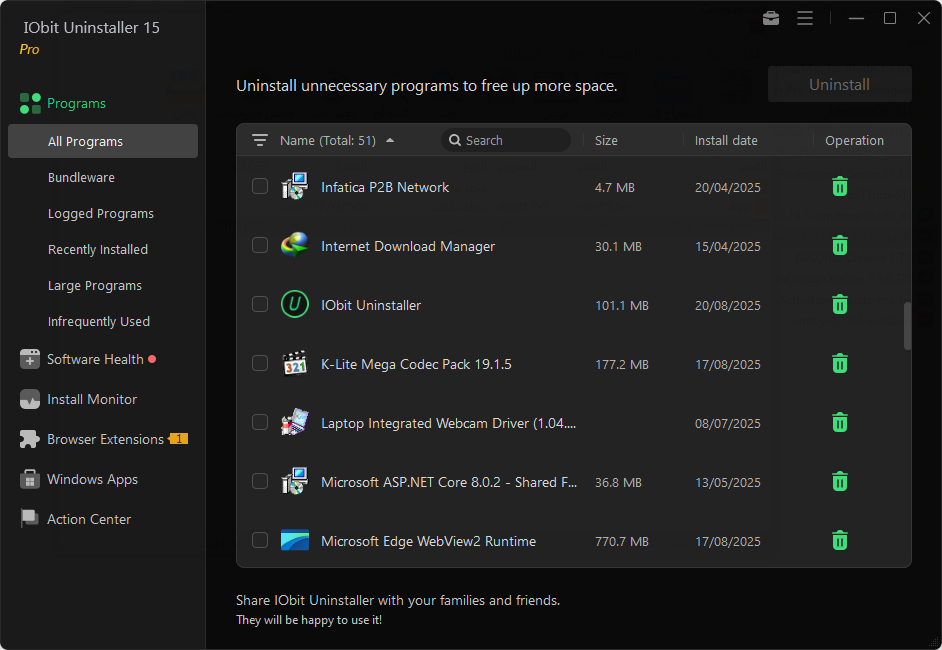Image resolution: width=942 pixels, height=650 pixels.
Task: Tick the Microsoft Edge WebView2 Runtime checkbox
Action: [260, 539]
